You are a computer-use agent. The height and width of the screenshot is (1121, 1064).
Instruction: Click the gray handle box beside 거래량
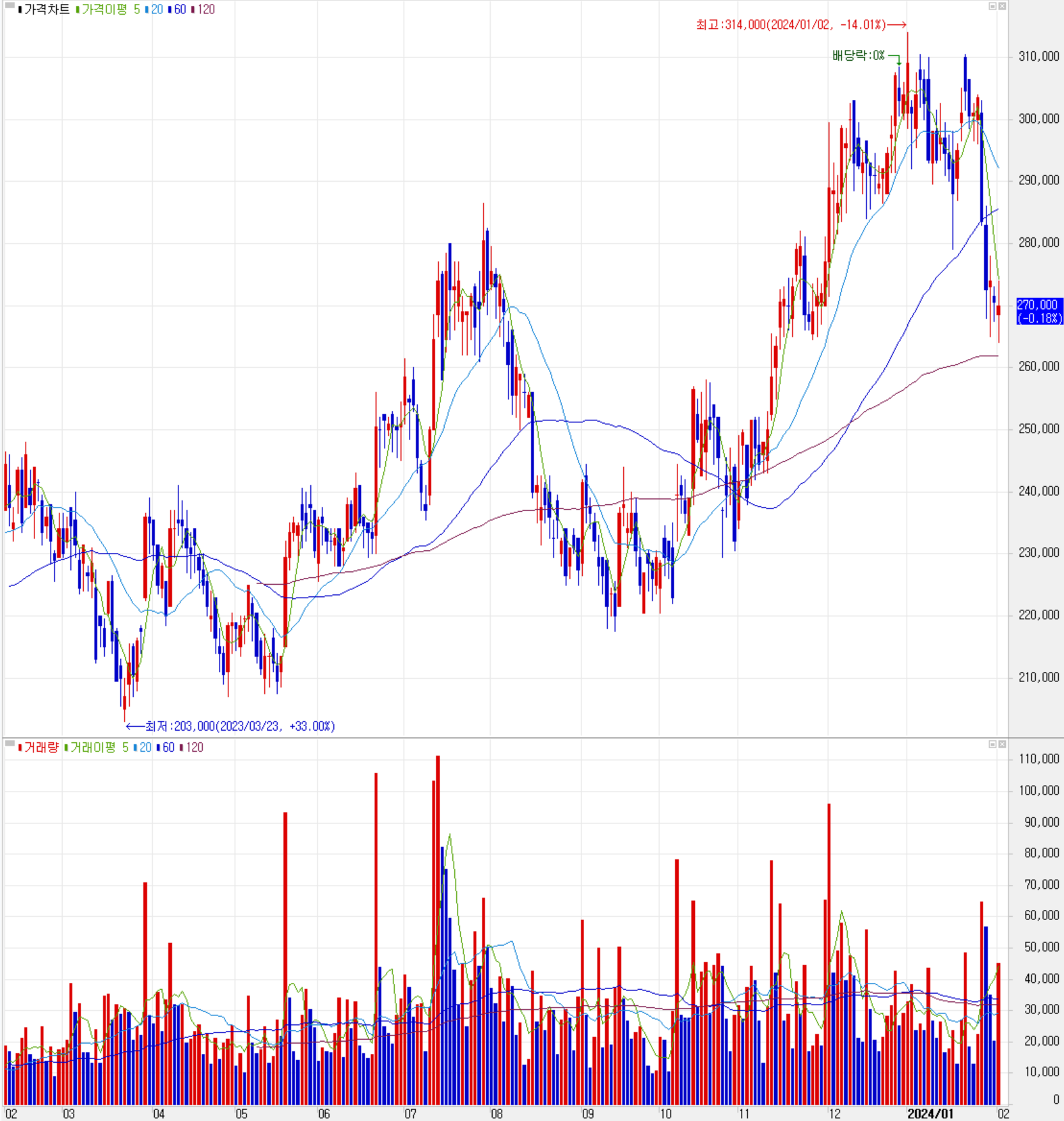click(10, 743)
